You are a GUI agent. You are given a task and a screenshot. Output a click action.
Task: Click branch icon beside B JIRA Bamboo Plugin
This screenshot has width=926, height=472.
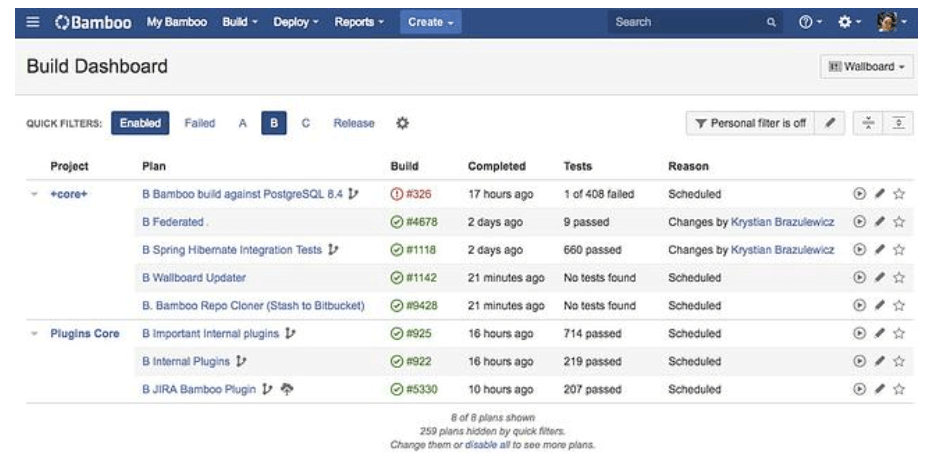pyautogui.click(x=267, y=389)
